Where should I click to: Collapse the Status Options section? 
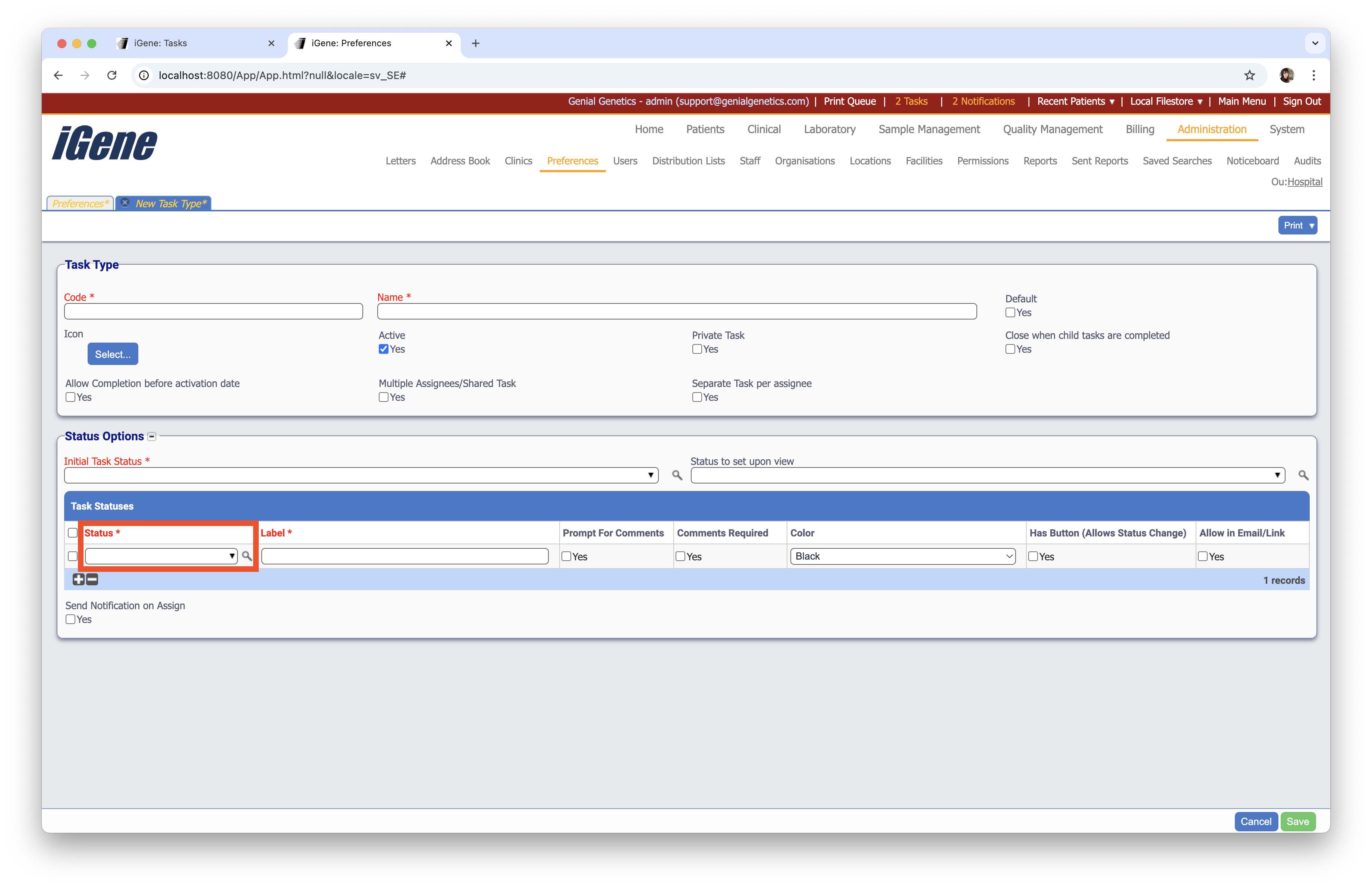pyautogui.click(x=152, y=437)
